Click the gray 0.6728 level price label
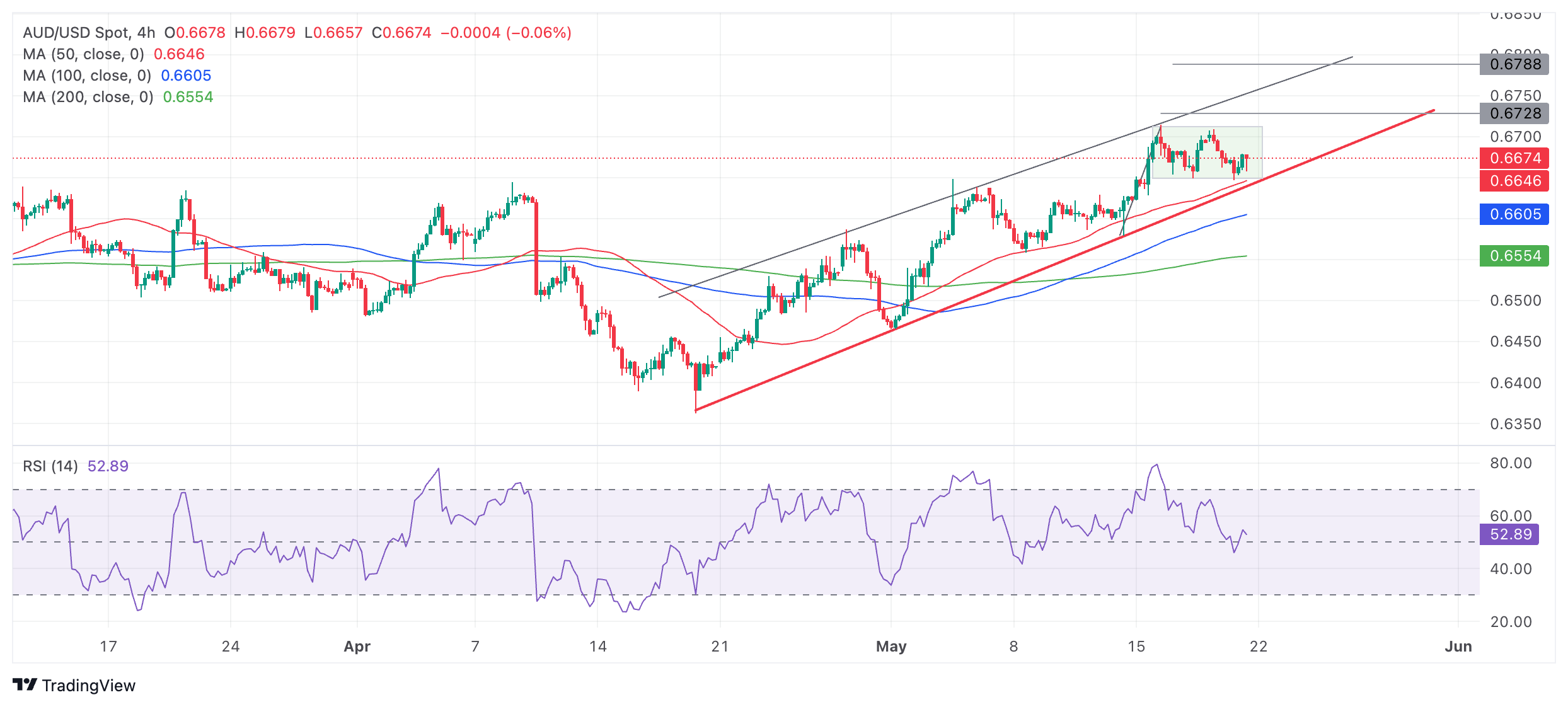This screenshot has width=1568, height=707. [x=1514, y=113]
